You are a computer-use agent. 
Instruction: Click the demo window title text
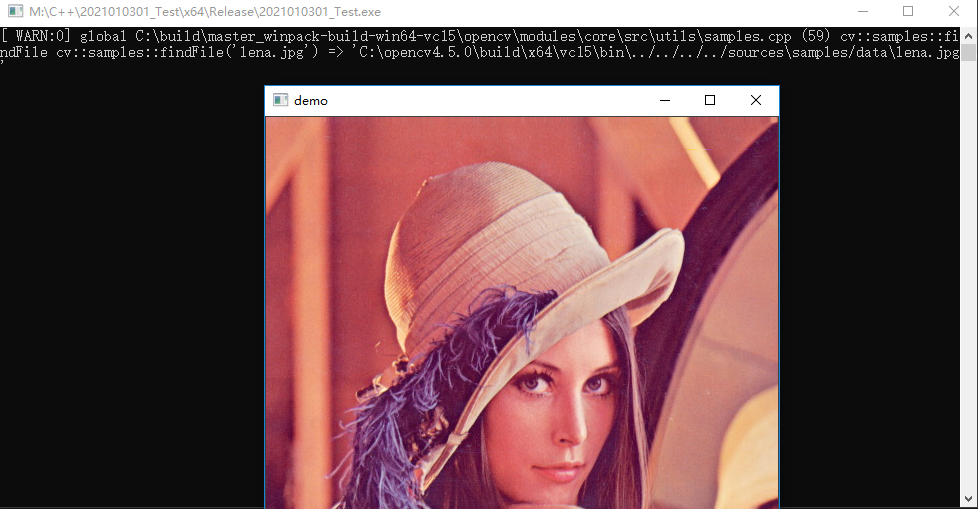(x=311, y=101)
